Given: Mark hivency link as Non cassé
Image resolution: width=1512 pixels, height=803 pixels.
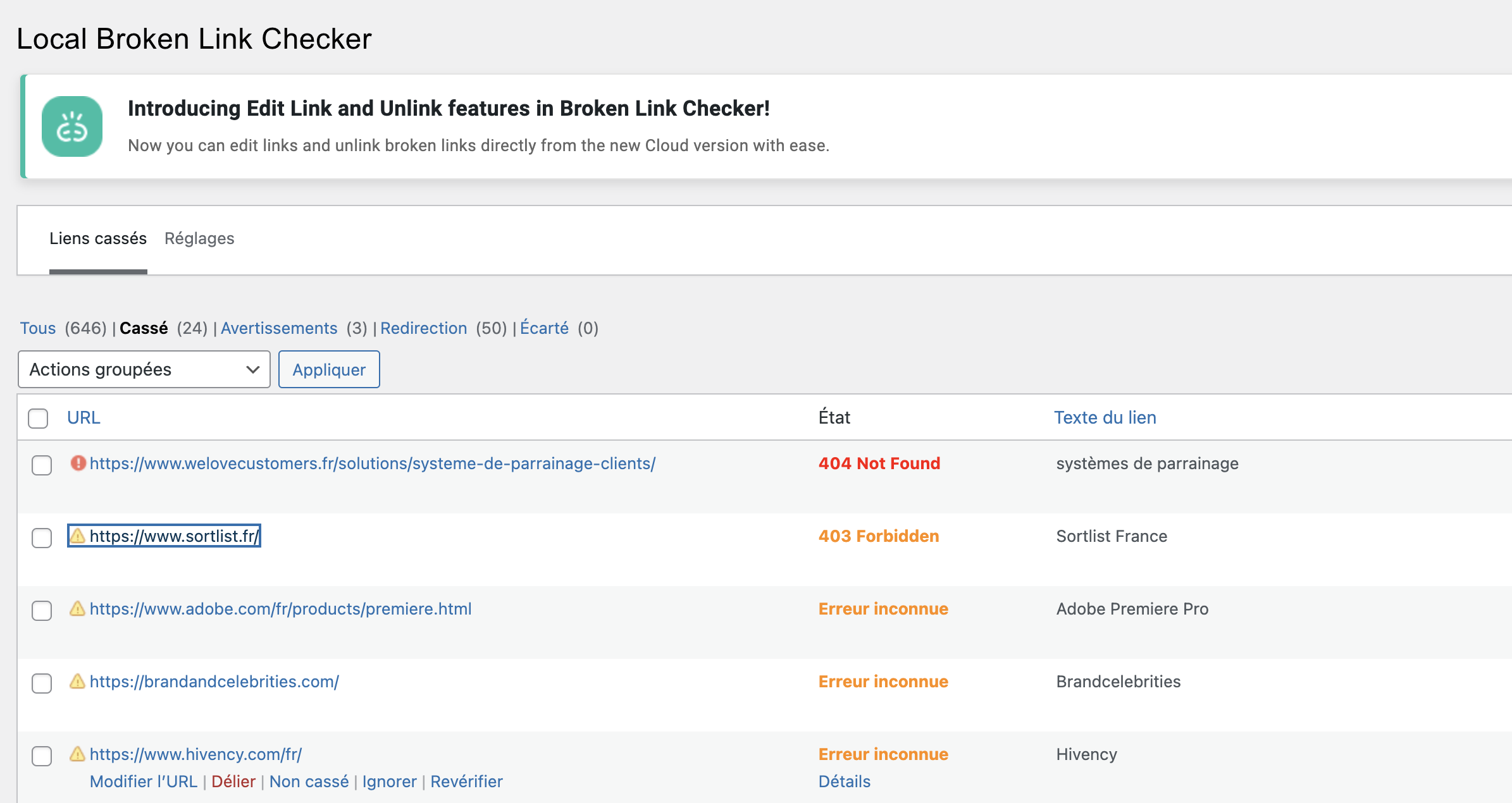Looking at the screenshot, I should point(309,782).
